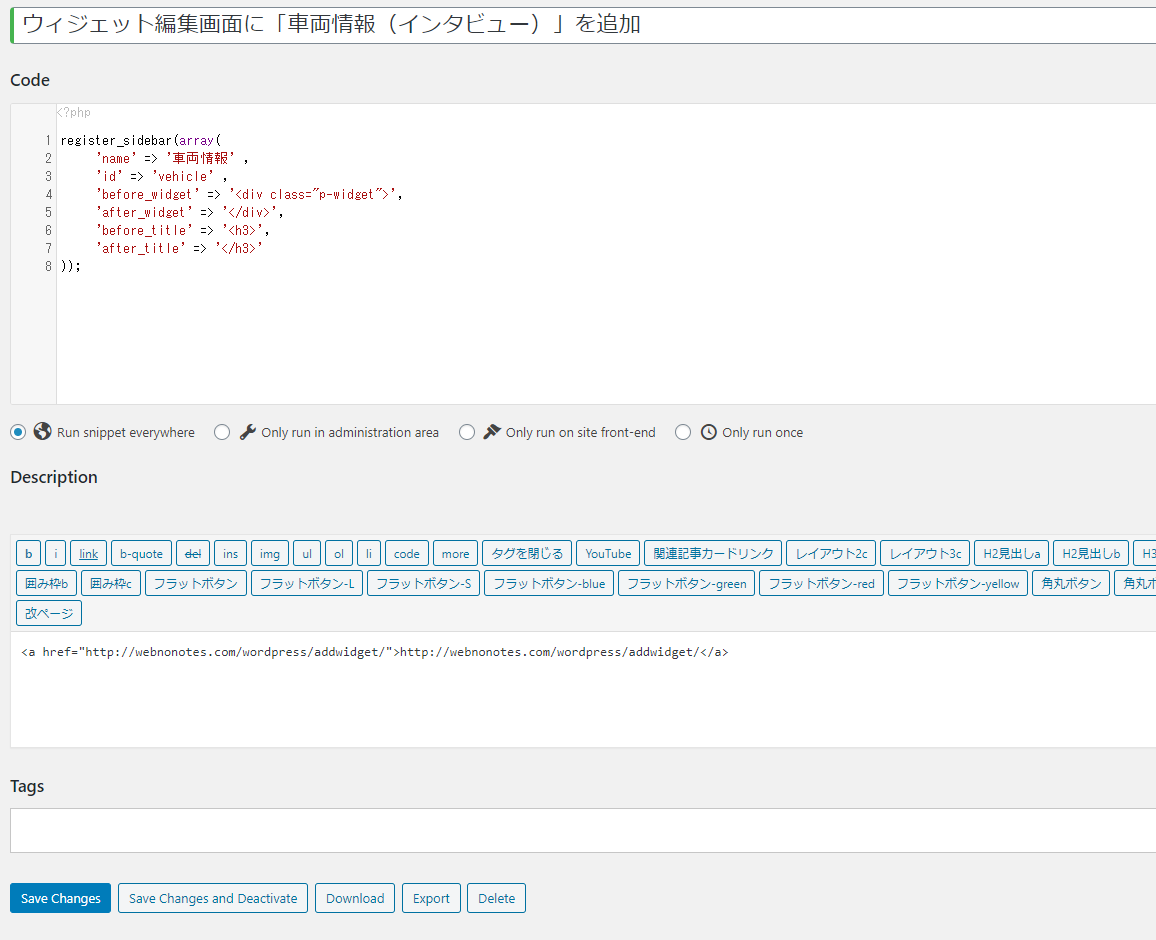Click Save Changes and Deactivate button
The height and width of the screenshot is (940, 1156).
213,898
